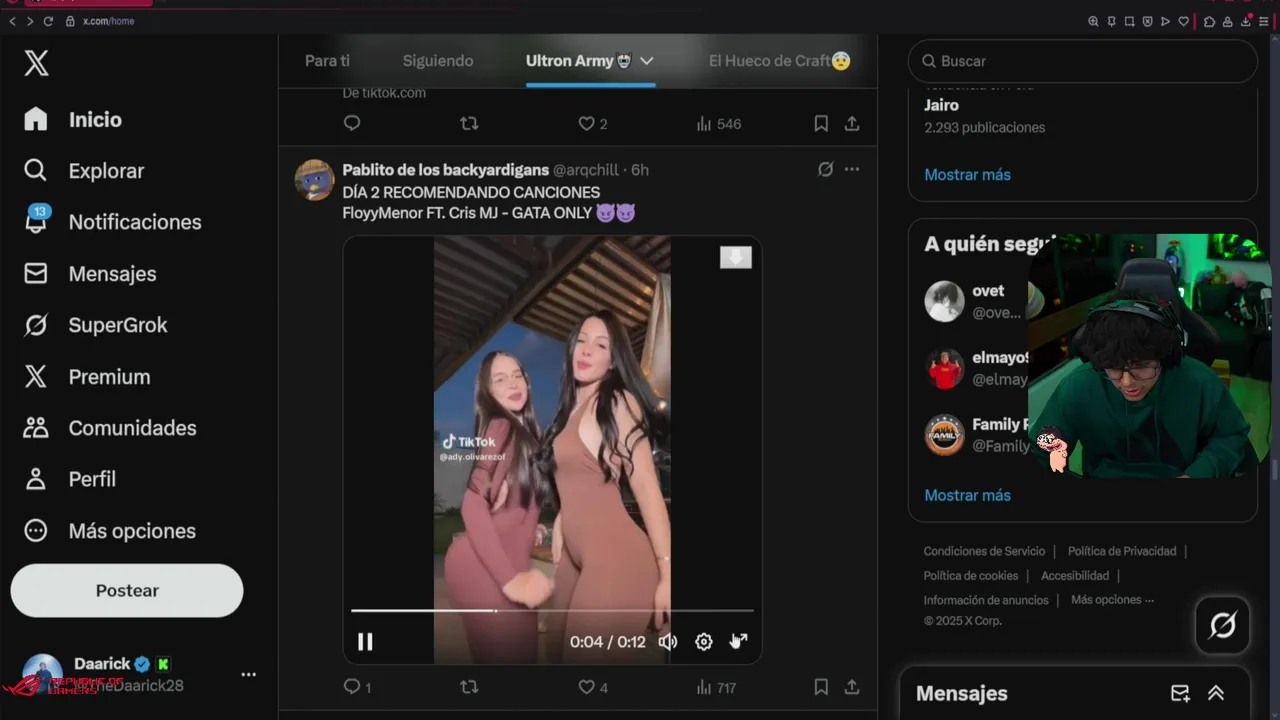Reload the x.com page
Viewport: 1280px width, 720px height.
(47, 21)
